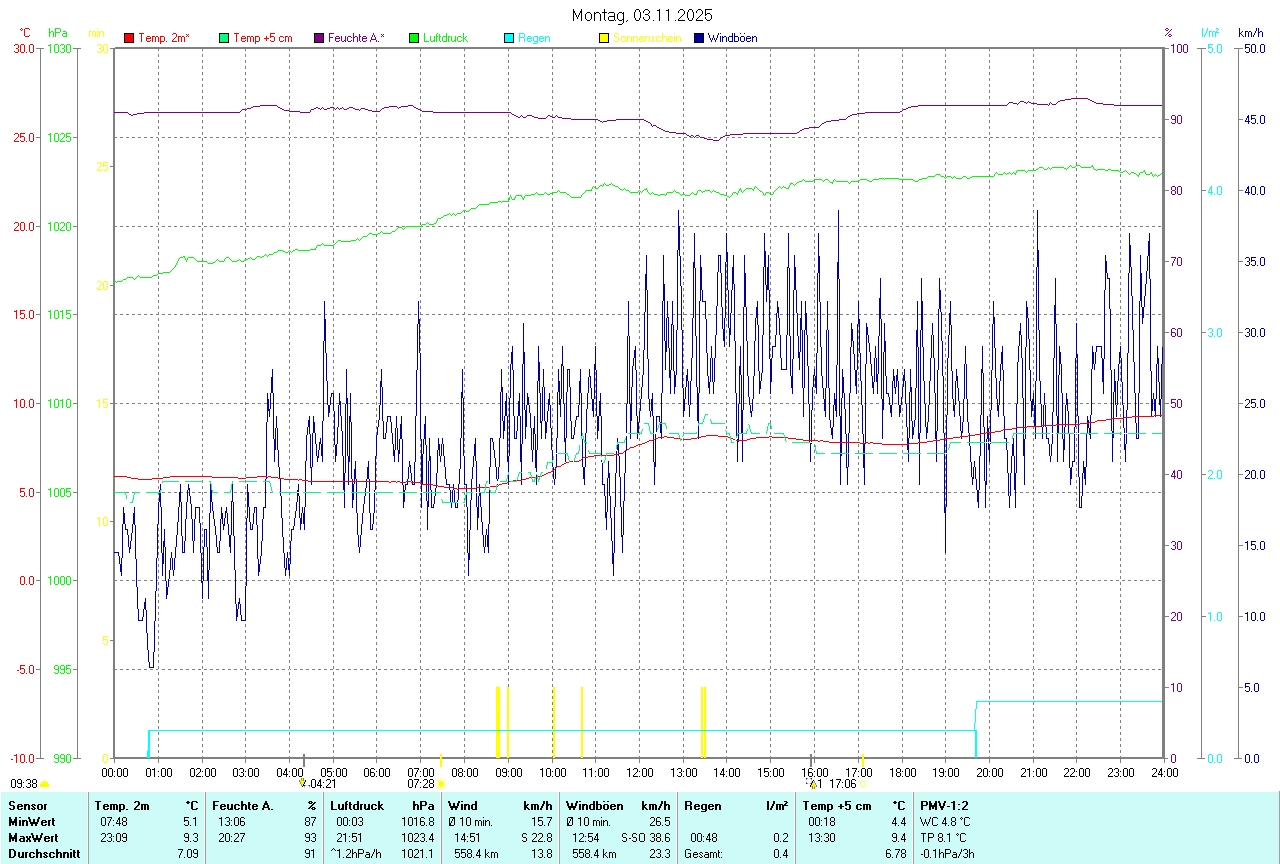Image resolution: width=1280 pixels, height=864 pixels.
Task: Click the sunrise marker beside 07:28
Action: (x=441, y=785)
